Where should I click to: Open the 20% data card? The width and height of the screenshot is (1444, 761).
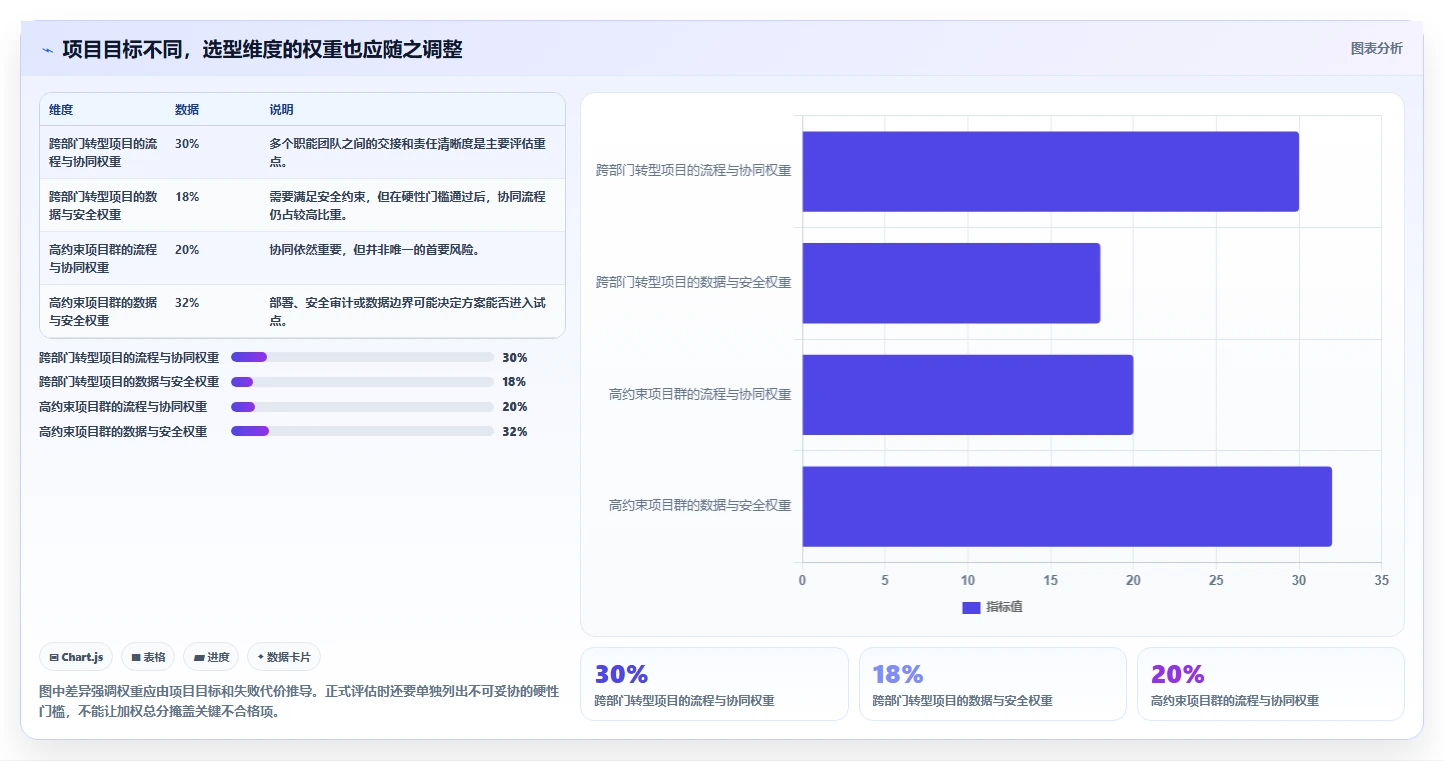click(x=1271, y=684)
